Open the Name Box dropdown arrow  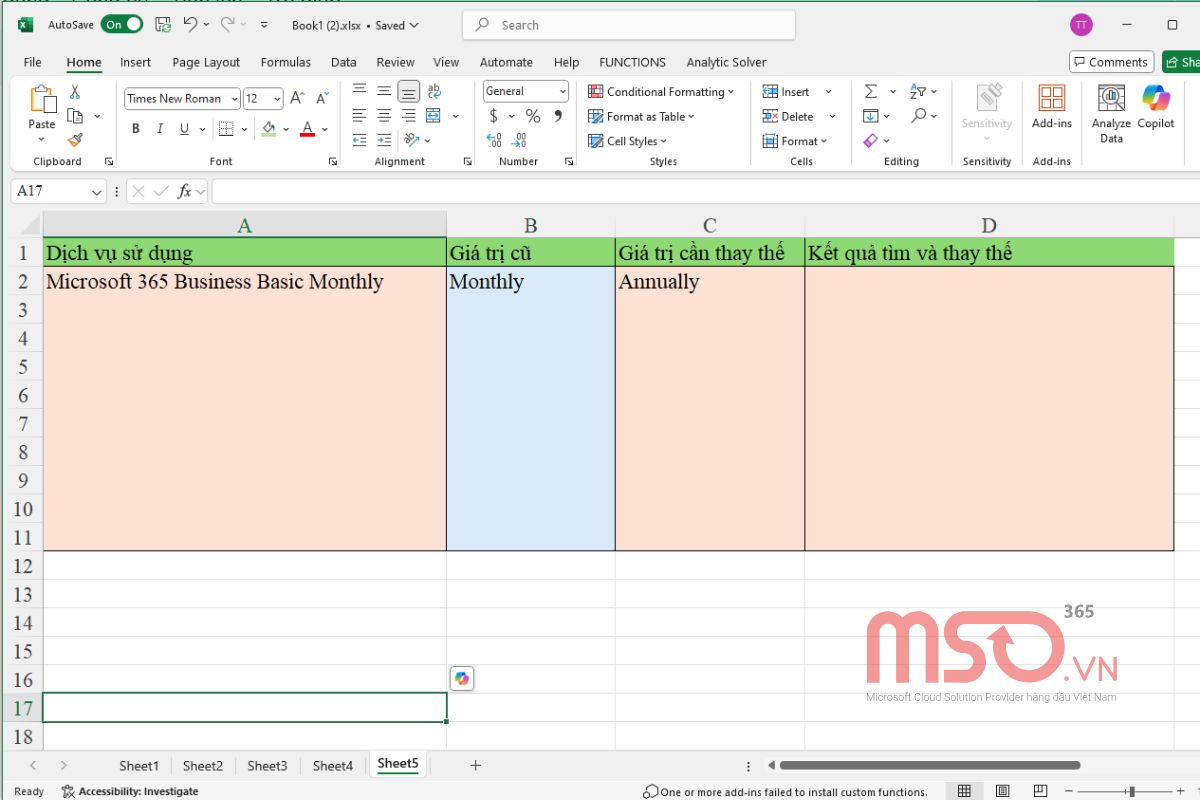pyautogui.click(x=97, y=191)
